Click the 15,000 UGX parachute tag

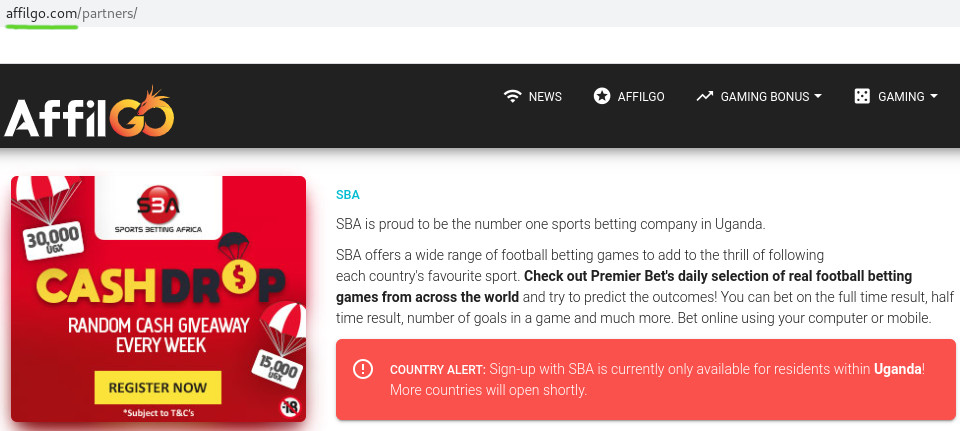pos(277,367)
